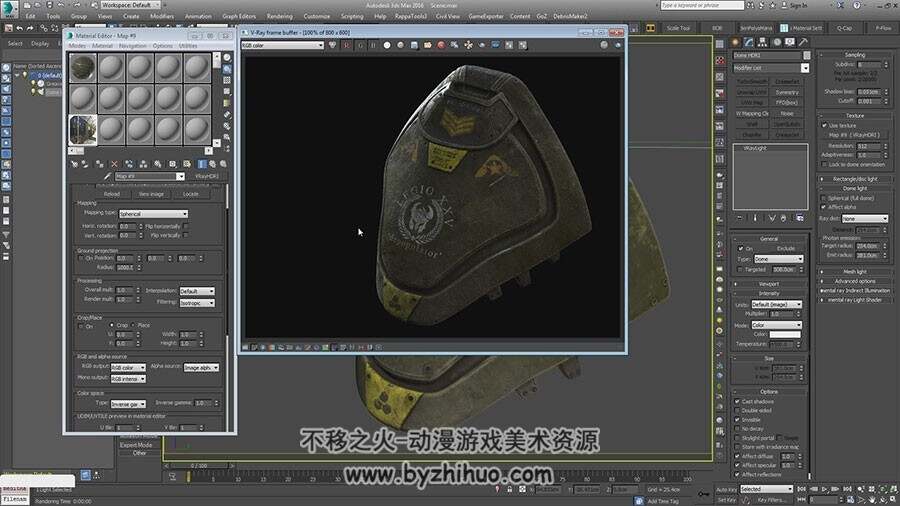Enable Spherical (full dome) checkbox
The image size is (900, 506).
click(824, 198)
